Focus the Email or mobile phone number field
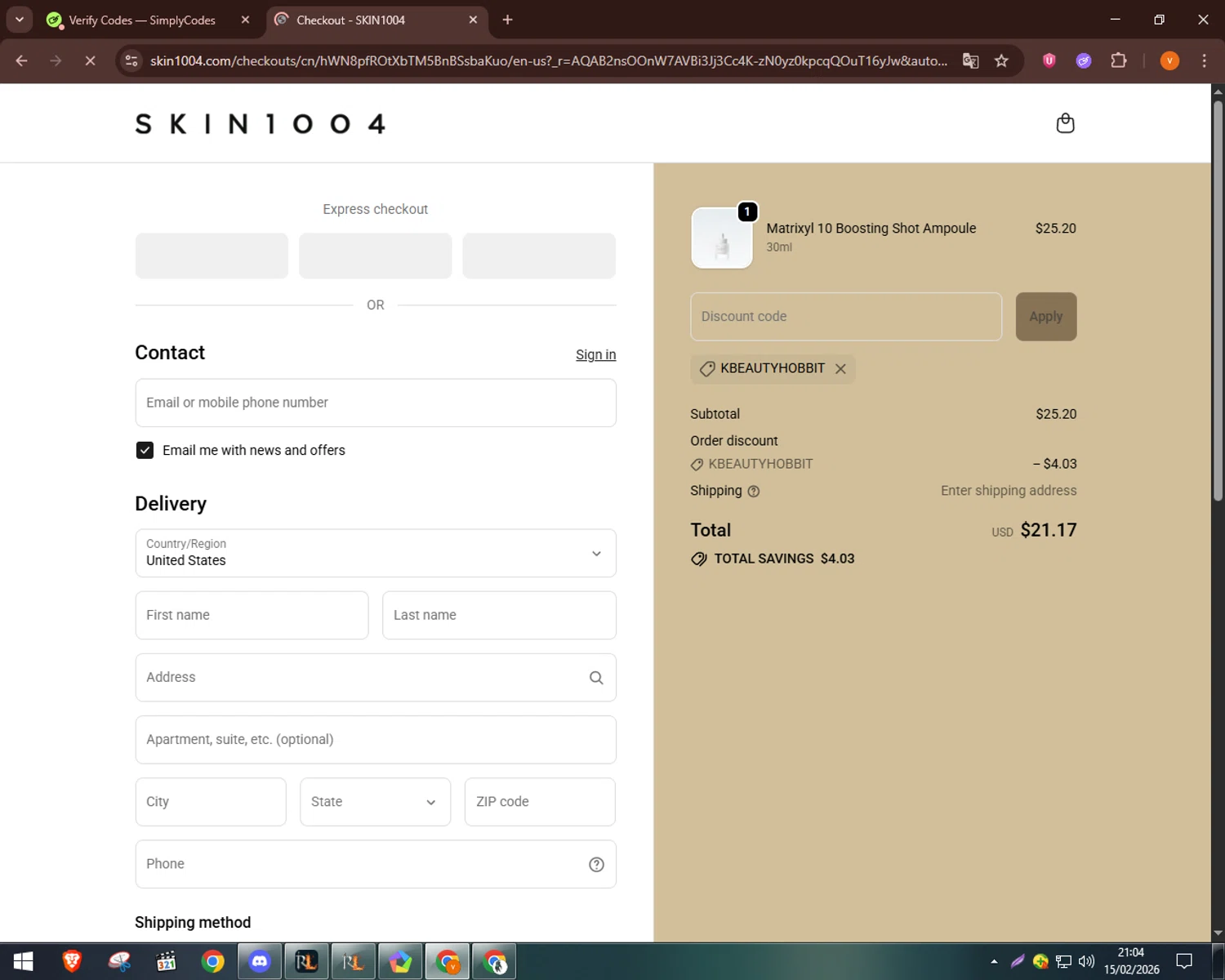This screenshot has height=980, width=1225. click(x=376, y=403)
